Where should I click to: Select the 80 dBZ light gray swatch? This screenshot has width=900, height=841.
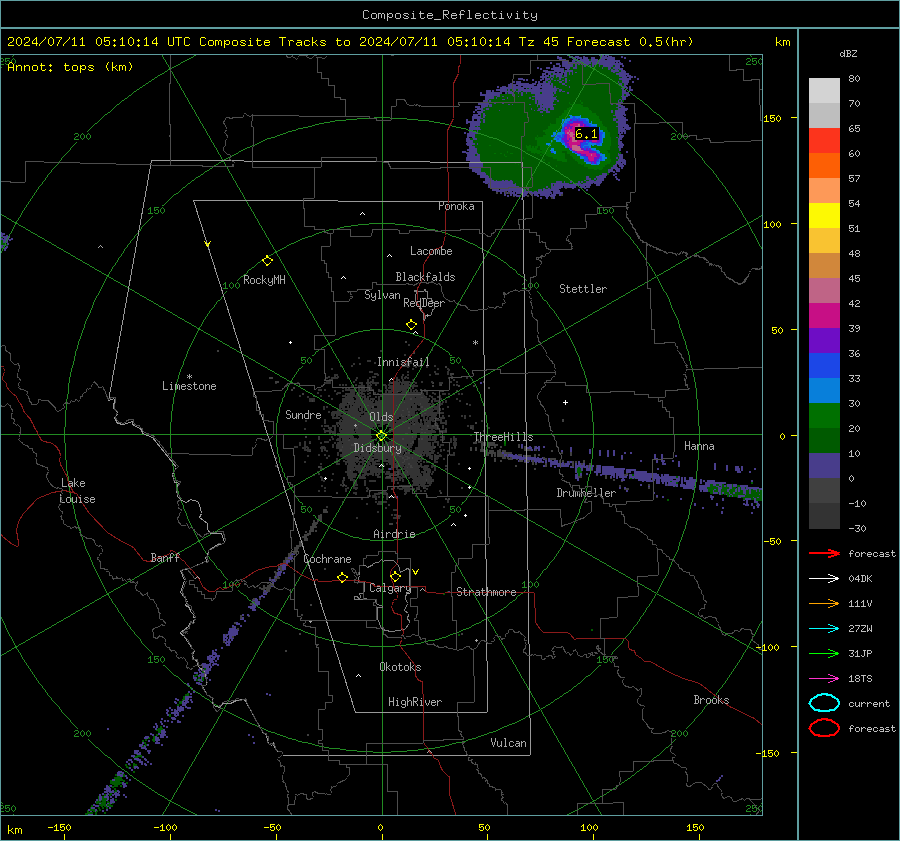coord(824,90)
